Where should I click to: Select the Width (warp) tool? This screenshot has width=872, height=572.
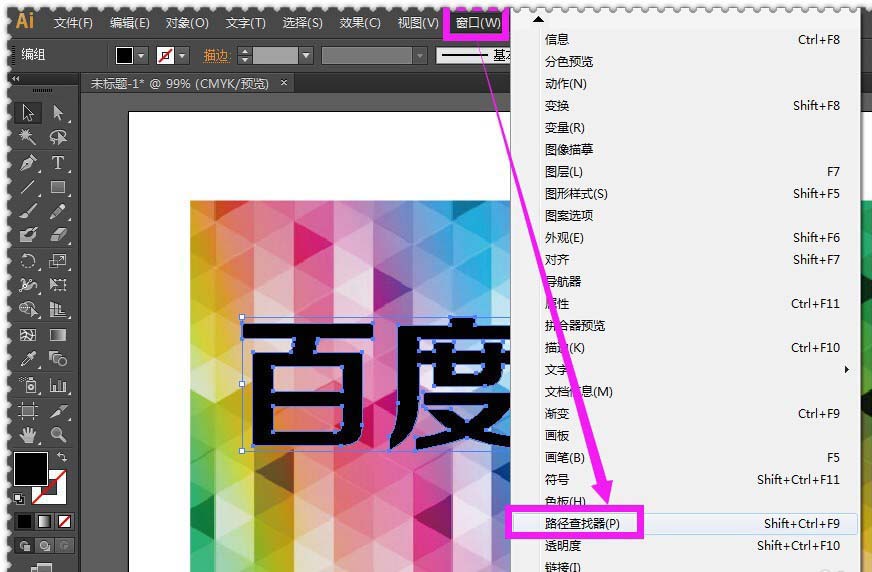(28, 285)
